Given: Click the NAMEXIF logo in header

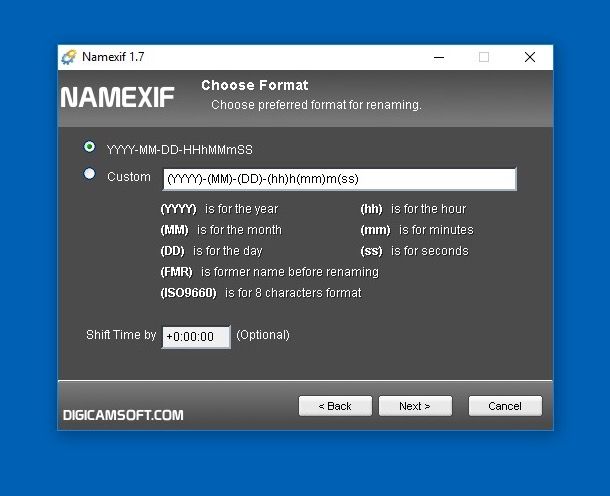Looking at the screenshot, I should pos(117,97).
